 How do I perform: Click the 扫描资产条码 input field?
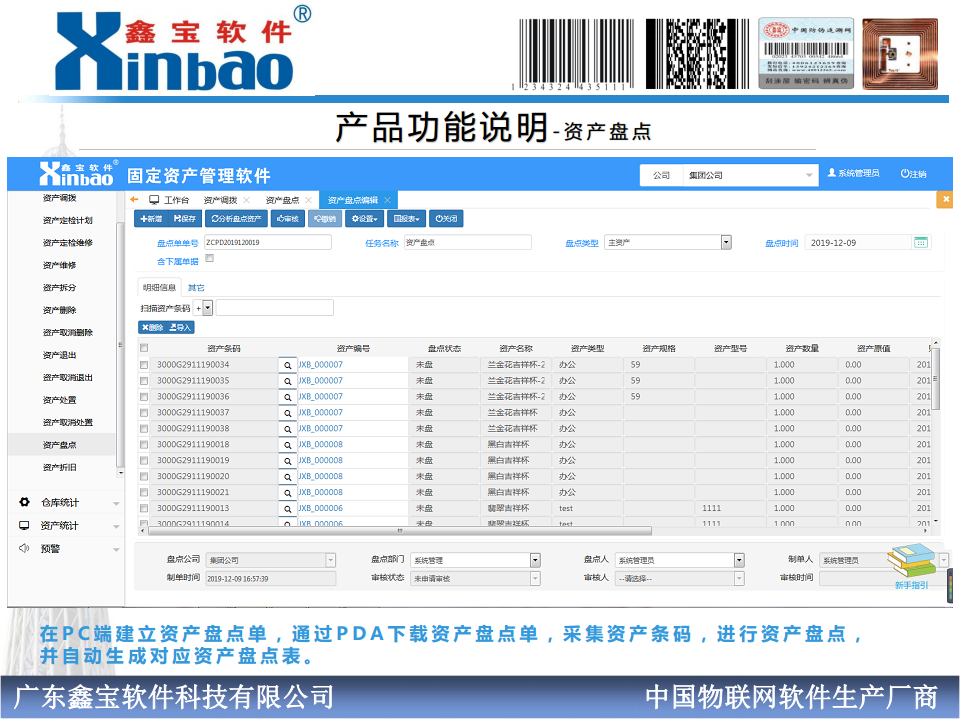click(x=275, y=308)
